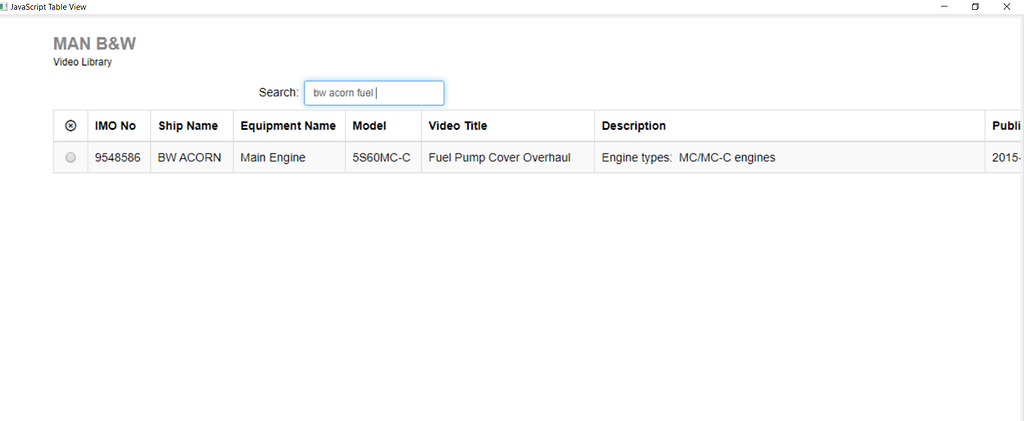This screenshot has width=1024, height=421.
Task: Click the BW ACORN ship name cell
Action: coord(190,157)
